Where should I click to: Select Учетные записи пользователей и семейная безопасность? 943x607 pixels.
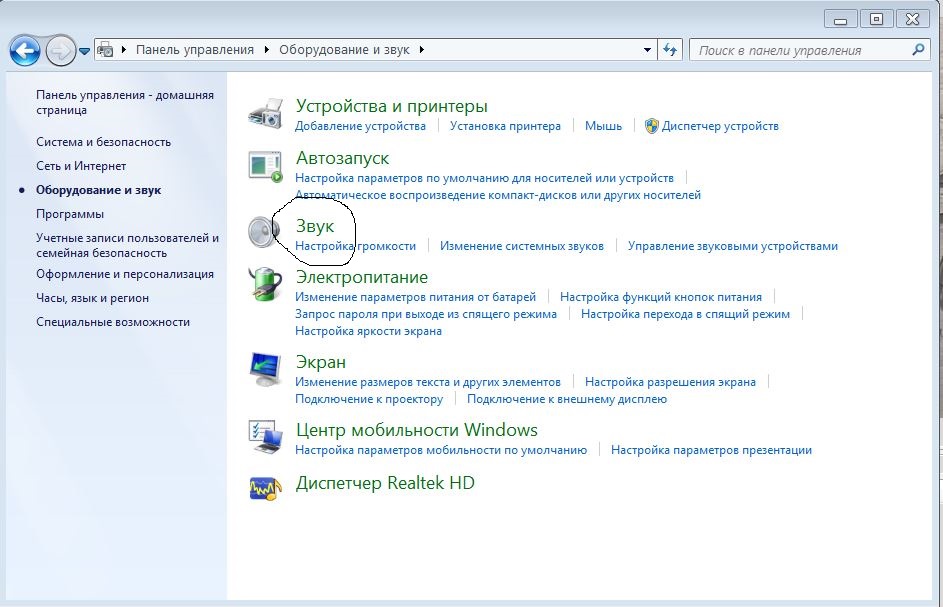click(x=127, y=245)
